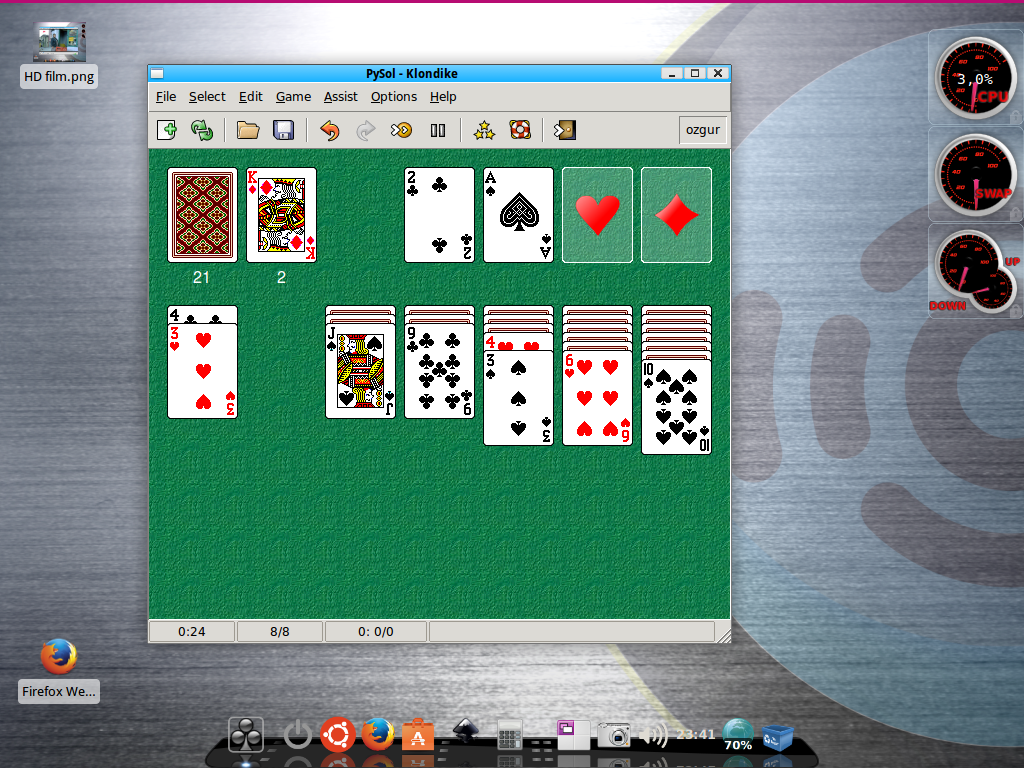This screenshot has width=1024, height=768.
Task: Launch Inkscape from the dock
Action: (x=463, y=735)
